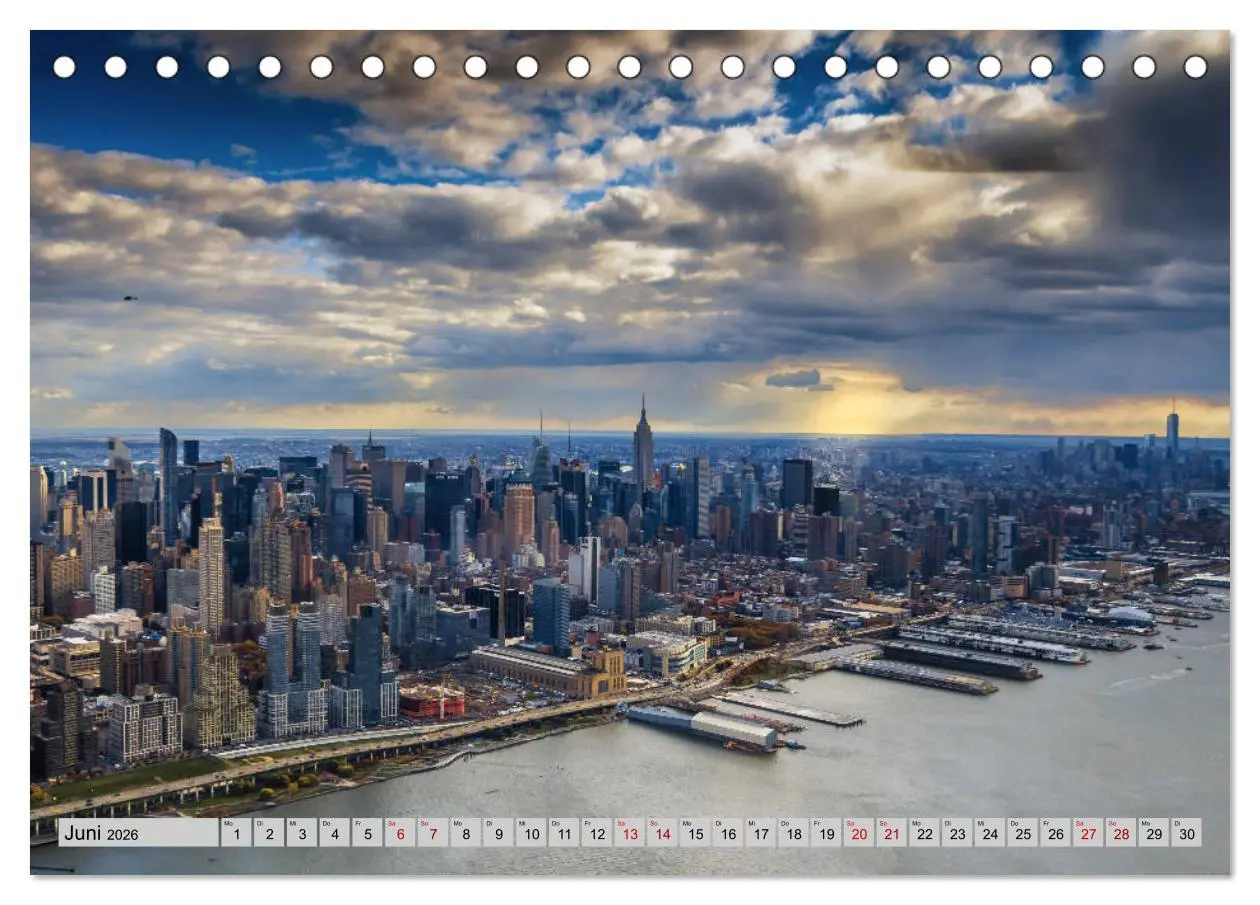Pick date cell 4 (Do)

point(334,833)
